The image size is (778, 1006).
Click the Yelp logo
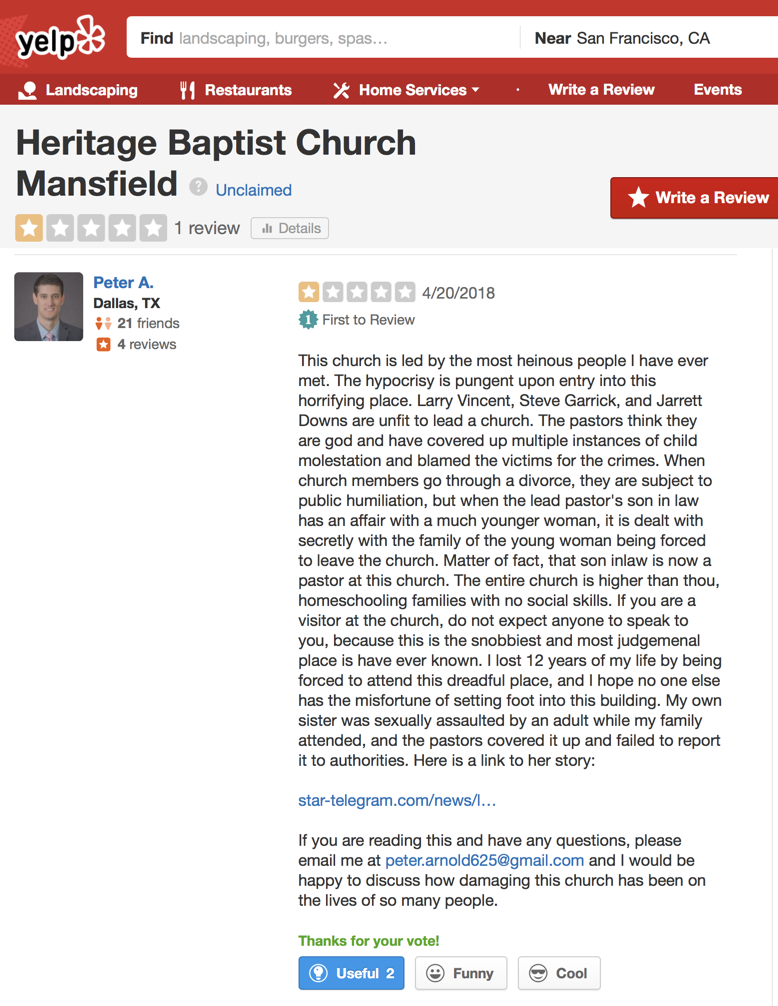[60, 39]
